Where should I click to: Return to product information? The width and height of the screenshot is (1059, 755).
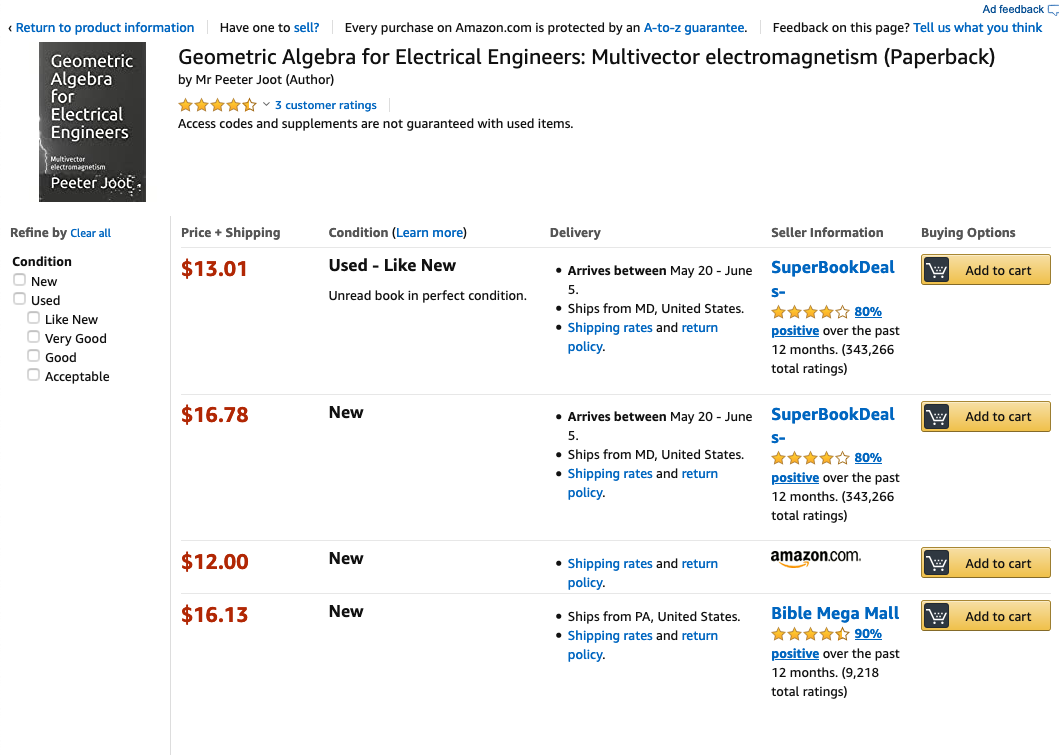105,28
